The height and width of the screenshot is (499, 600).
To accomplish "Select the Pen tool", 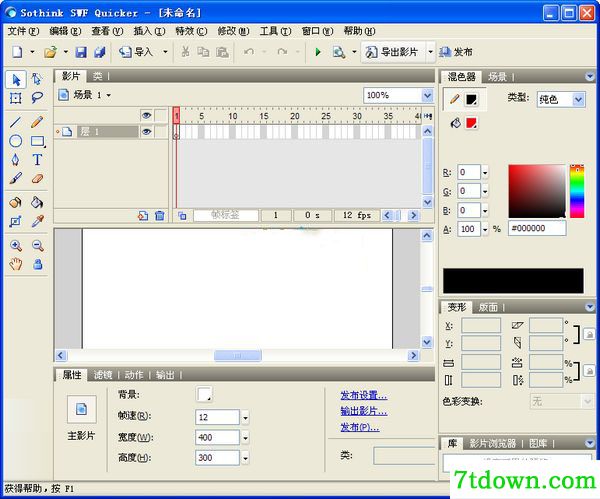I will pos(16,160).
